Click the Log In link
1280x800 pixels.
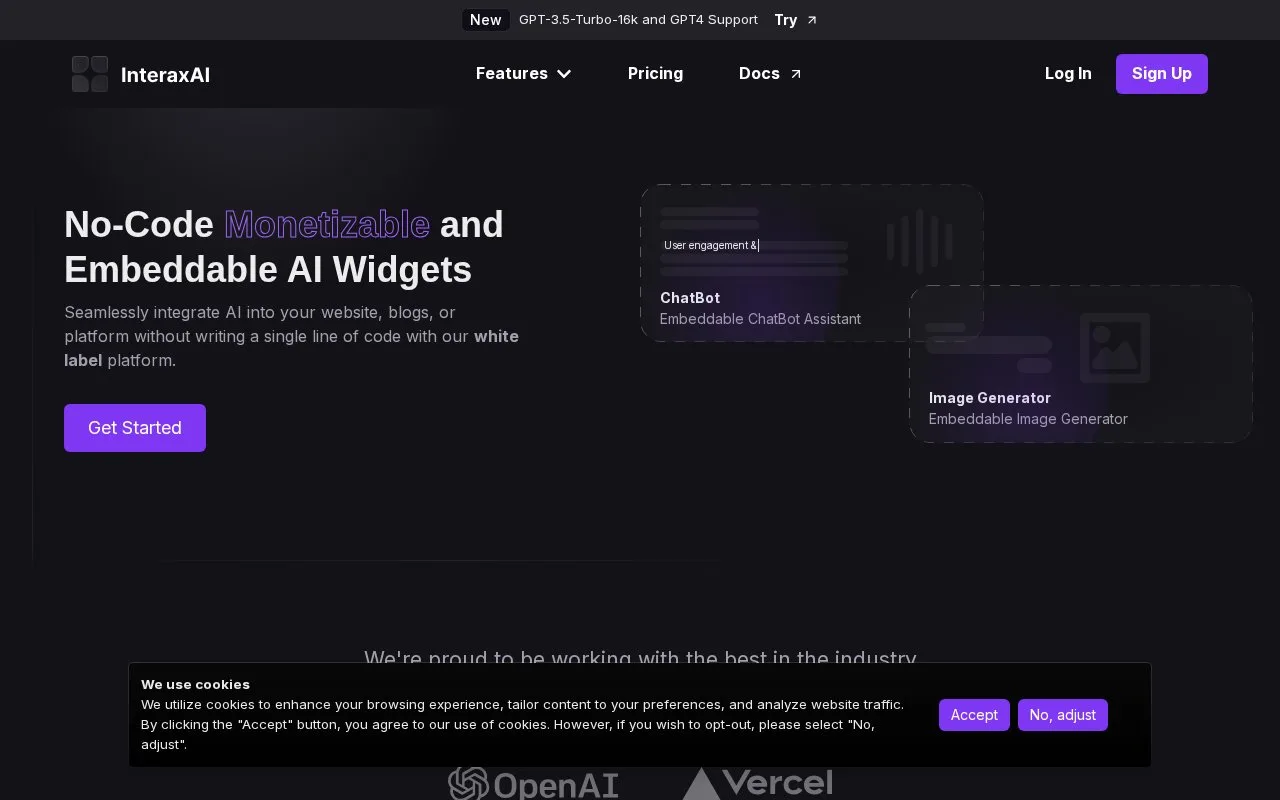coord(1068,74)
